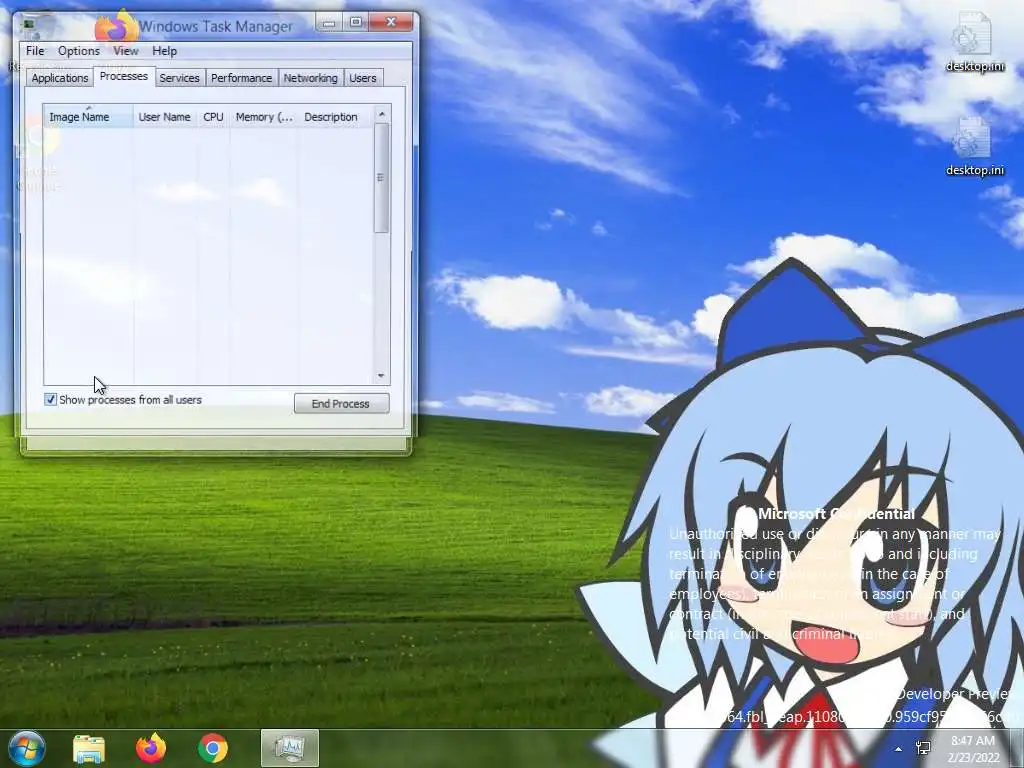Launch Firefox from the taskbar
Screen dimensions: 1024x768
[x=151, y=748]
